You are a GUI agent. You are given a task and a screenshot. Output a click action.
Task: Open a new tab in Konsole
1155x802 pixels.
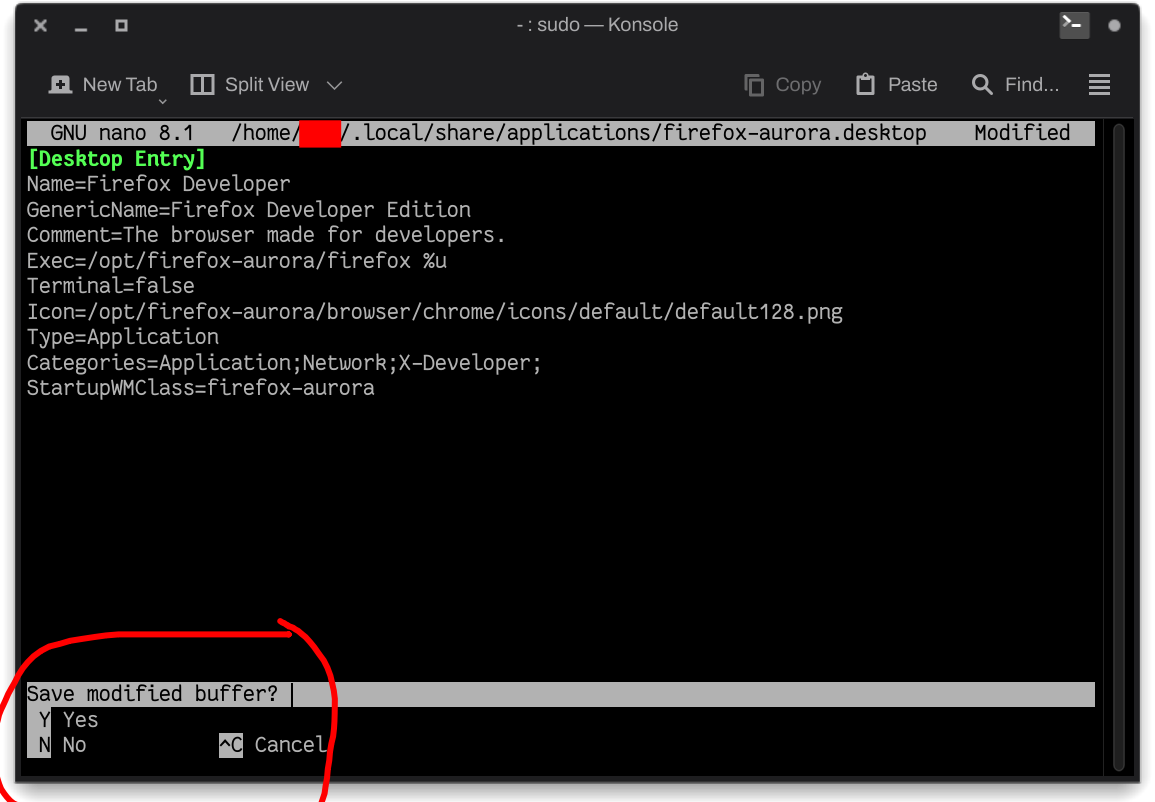[x=102, y=85]
